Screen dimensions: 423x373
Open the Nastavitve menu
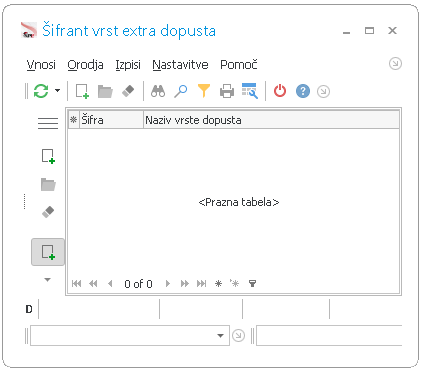[x=180, y=65]
